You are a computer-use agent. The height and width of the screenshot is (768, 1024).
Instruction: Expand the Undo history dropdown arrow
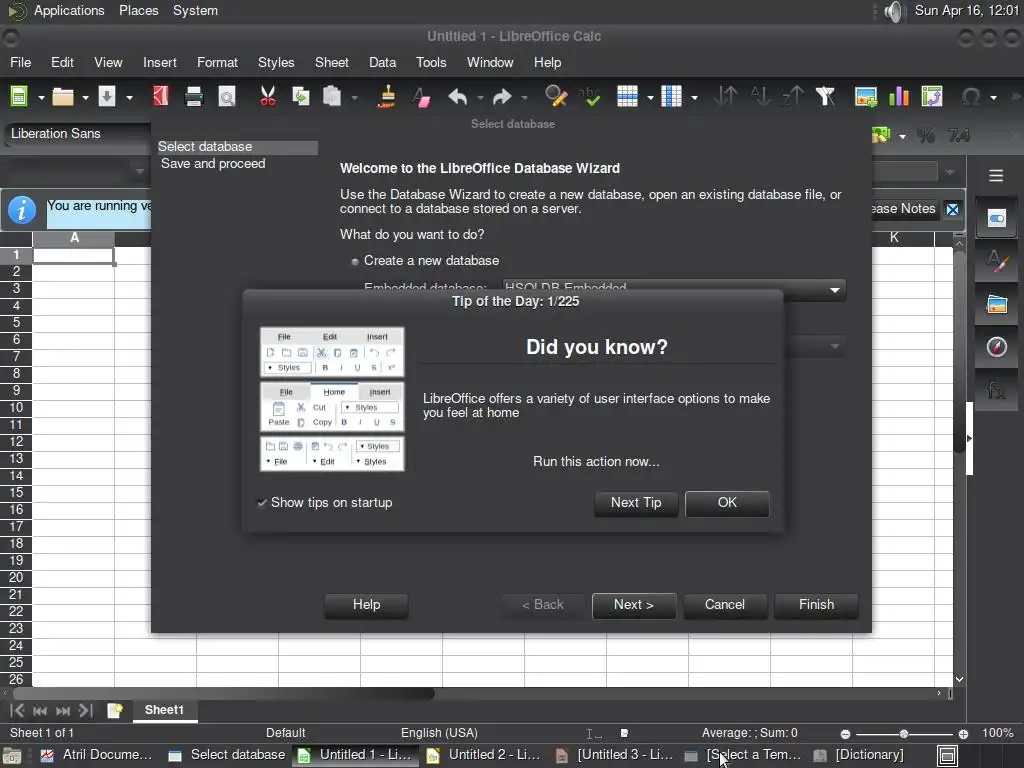480,98
